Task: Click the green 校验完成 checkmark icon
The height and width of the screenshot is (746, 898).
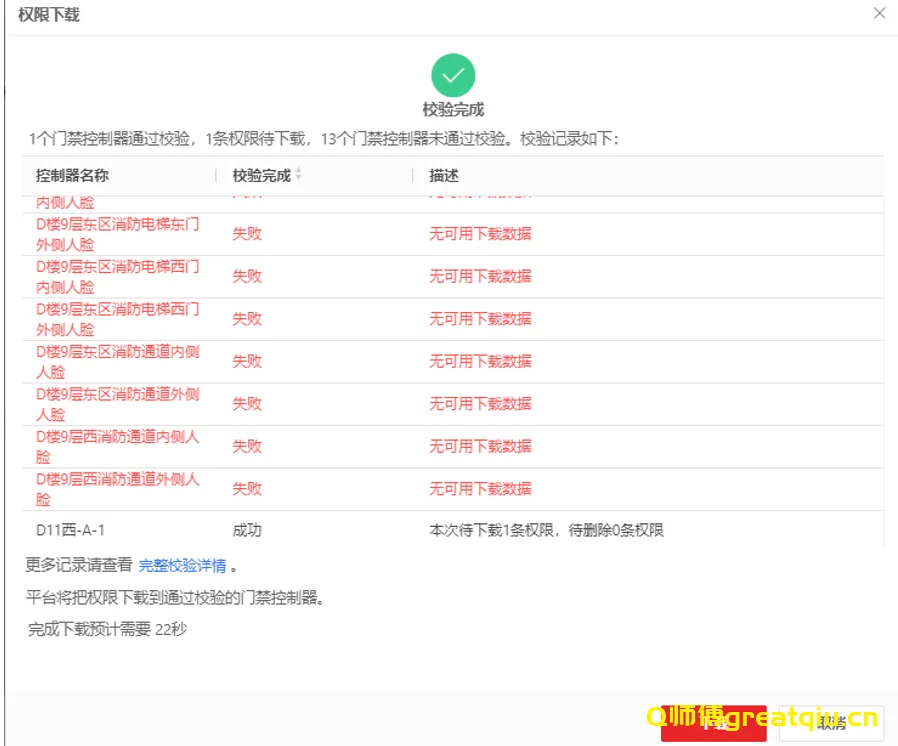Action: click(x=453, y=76)
